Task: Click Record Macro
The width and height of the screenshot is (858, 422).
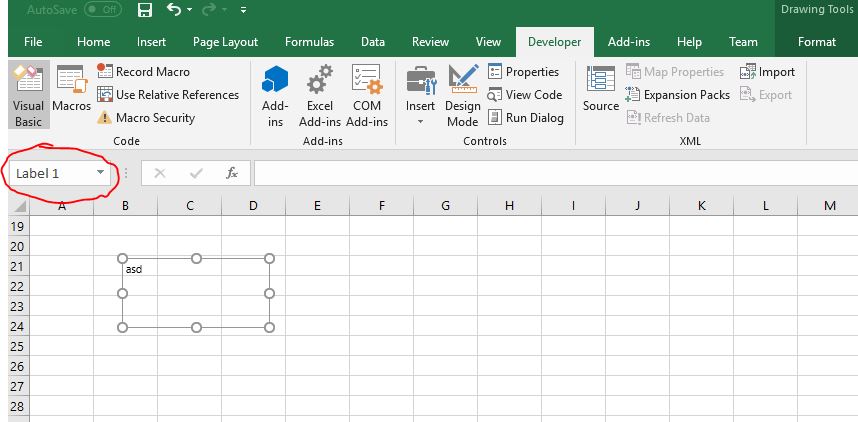Action: point(143,72)
